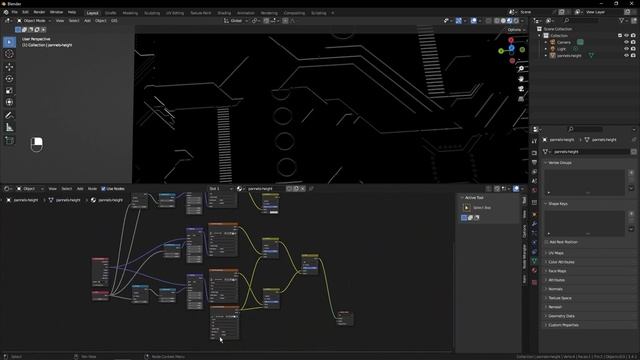
Task: Open the File menu
Action: [x=15, y=12]
